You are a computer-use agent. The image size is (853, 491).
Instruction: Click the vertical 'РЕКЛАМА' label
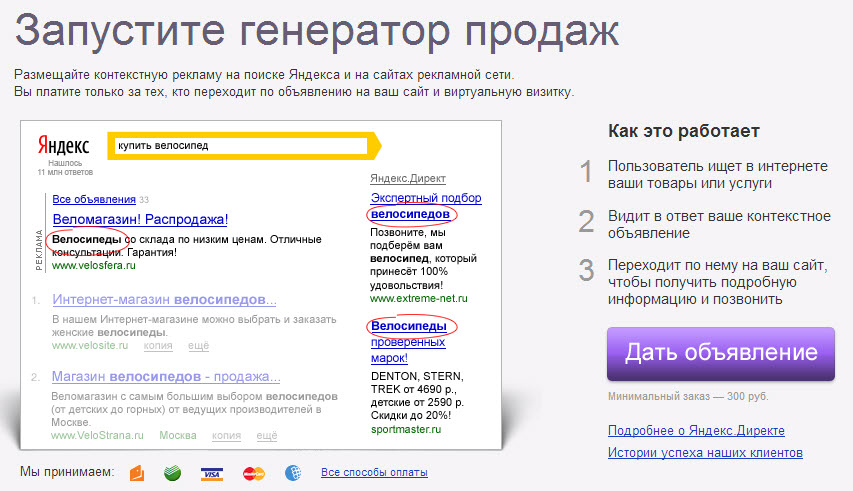click(39, 250)
